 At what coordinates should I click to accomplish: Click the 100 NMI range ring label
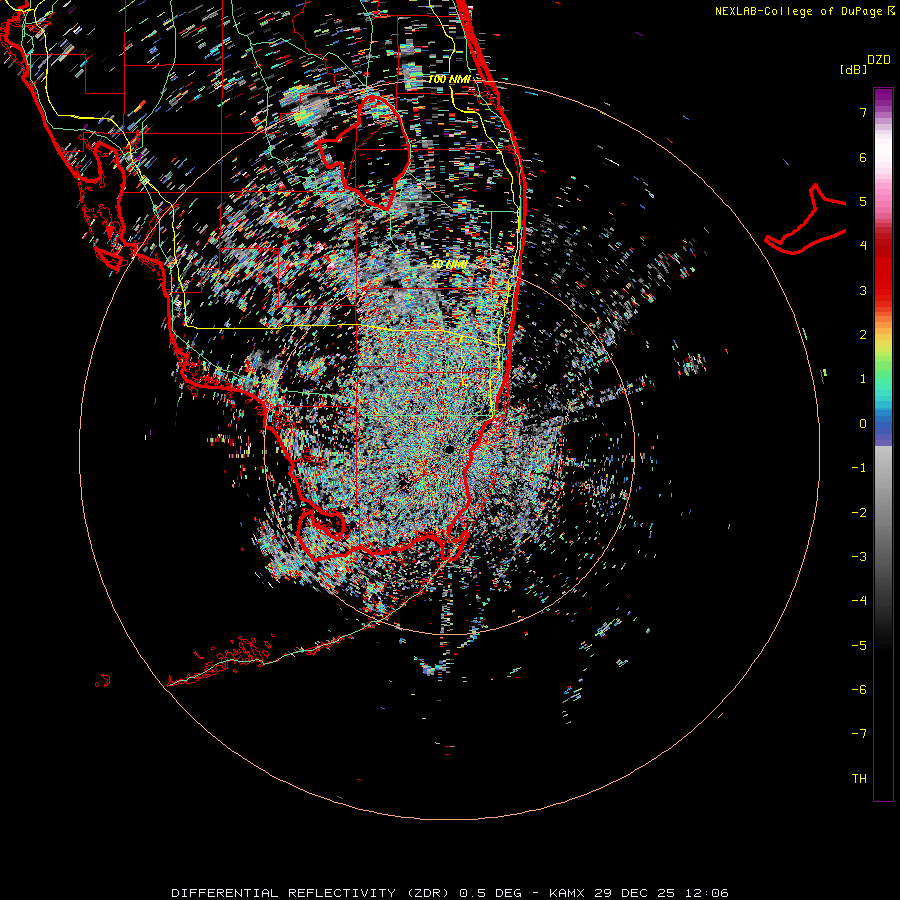coord(449,79)
